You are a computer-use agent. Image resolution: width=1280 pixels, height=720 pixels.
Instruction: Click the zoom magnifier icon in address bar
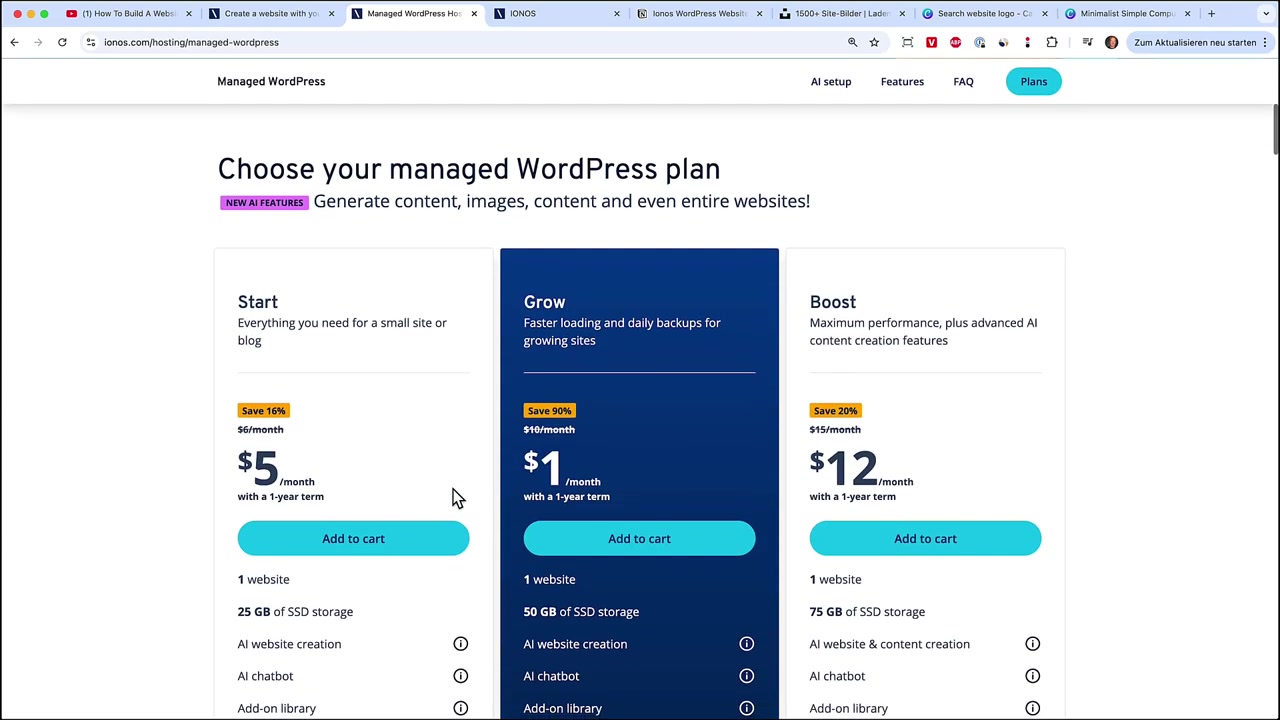tap(853, 42)
